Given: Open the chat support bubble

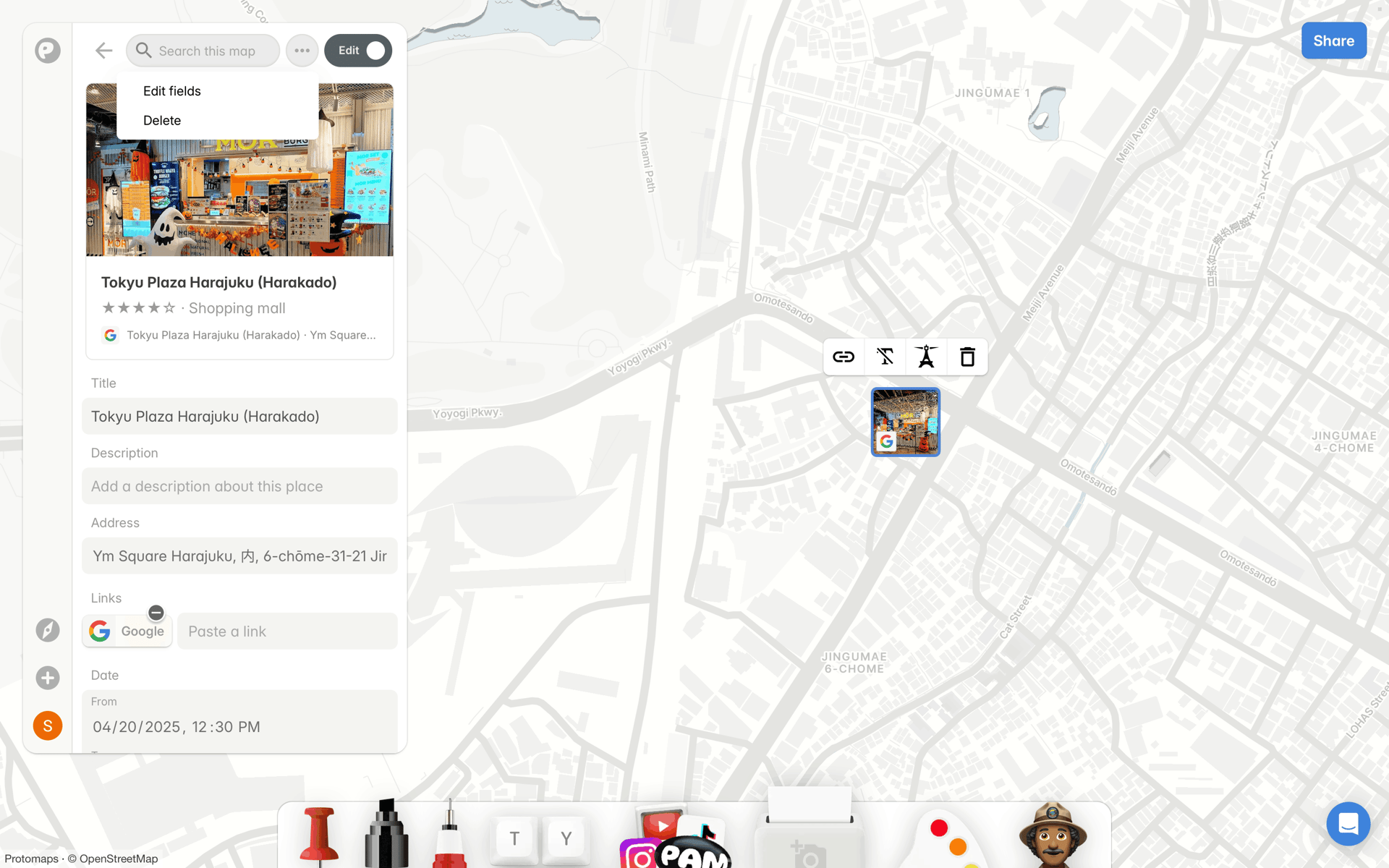Looking at the screenshot, I should click(1348, 824).
